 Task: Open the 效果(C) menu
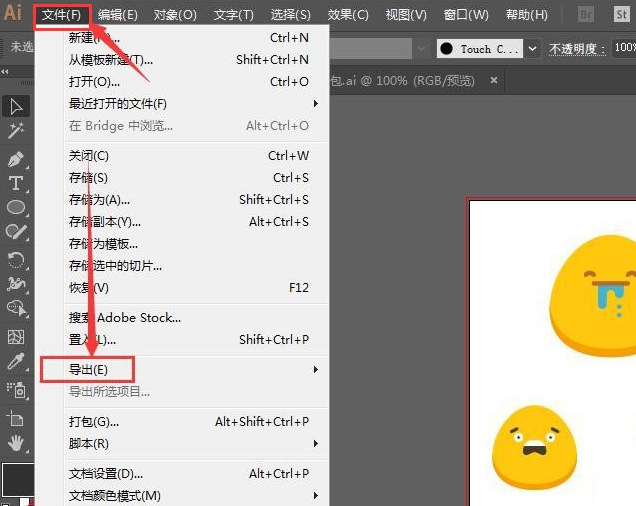tap(348, 15)
